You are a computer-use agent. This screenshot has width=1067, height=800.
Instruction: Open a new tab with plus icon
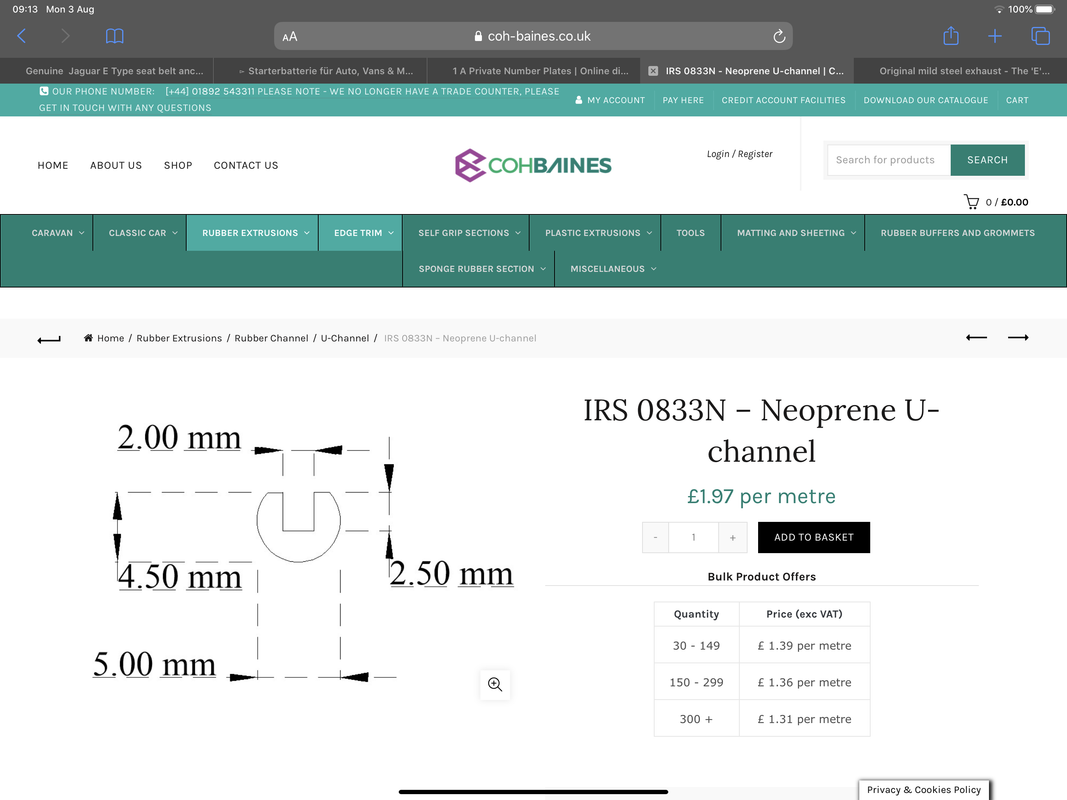[x=995, y=36]
